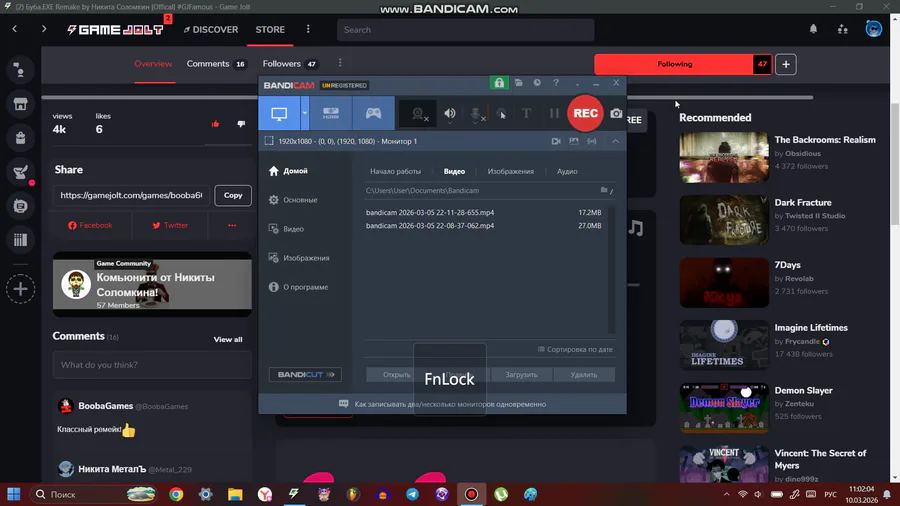The height and width of the screenshot is (506, 900).
Task: Like the game with thumbs up
Action: (x=215, y=124)
